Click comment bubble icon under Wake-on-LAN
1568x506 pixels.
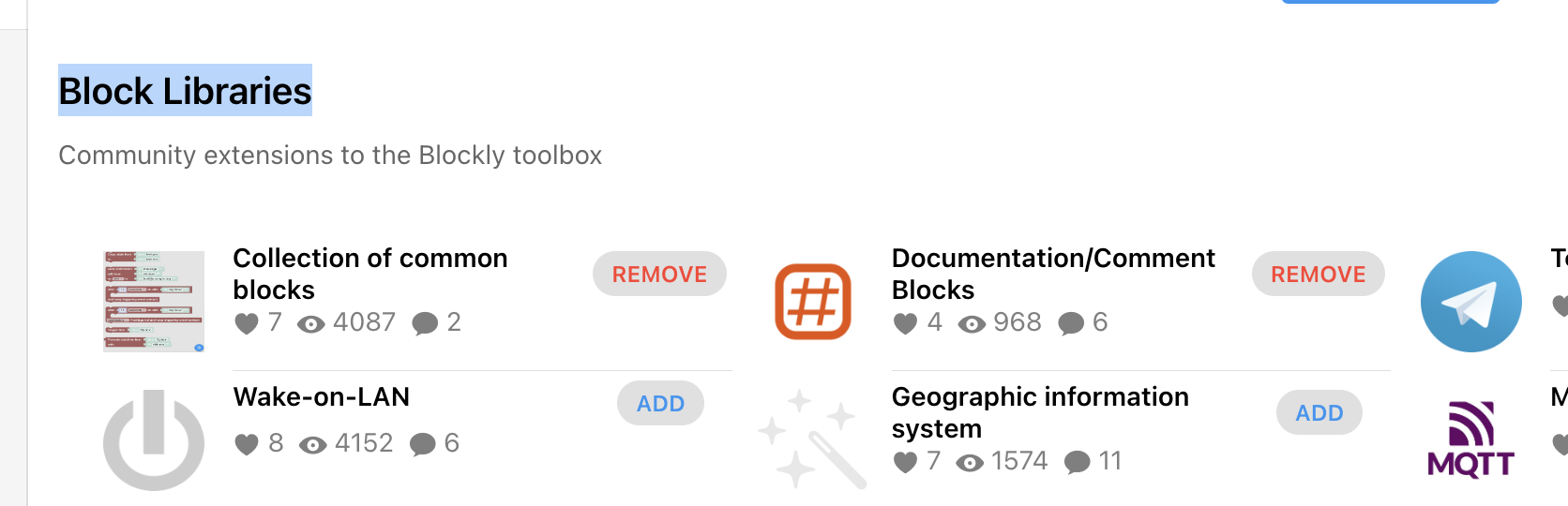point(423,444)
